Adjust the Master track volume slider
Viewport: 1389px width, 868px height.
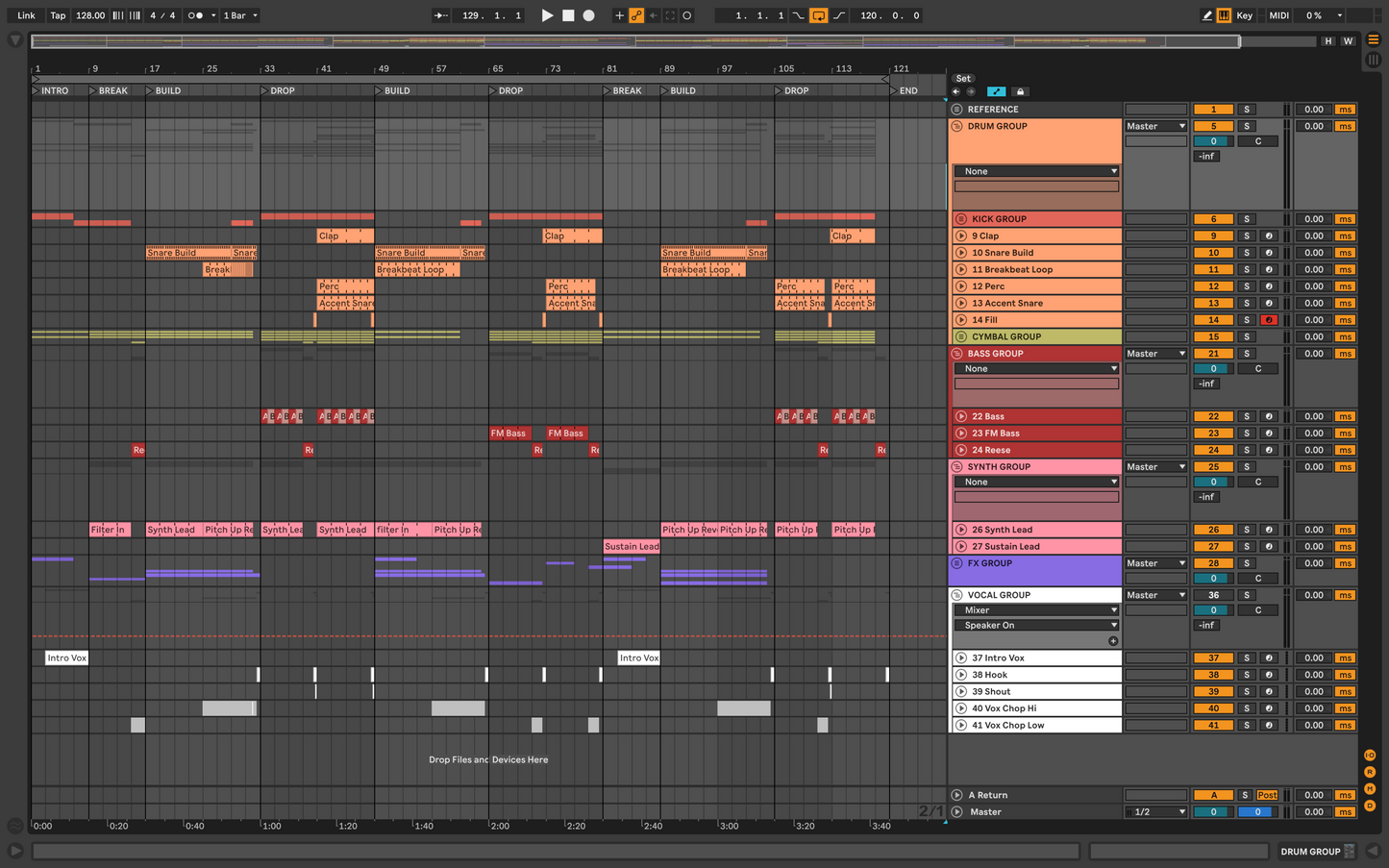click(x=1213, y=812)
